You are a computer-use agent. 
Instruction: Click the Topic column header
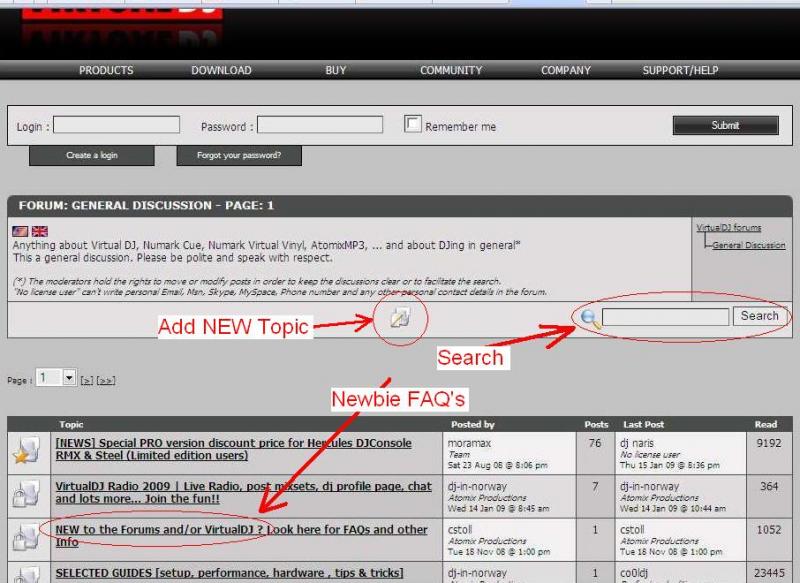tap(71, 424)
